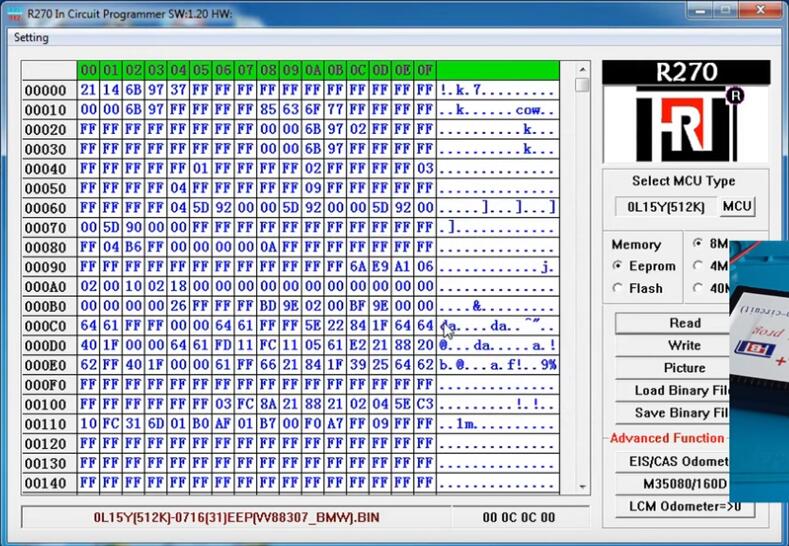Image resolution: width=789 pixels, height=546 pixels.
Task: Open the Setting menu
Action: click(x=31, y=38)
